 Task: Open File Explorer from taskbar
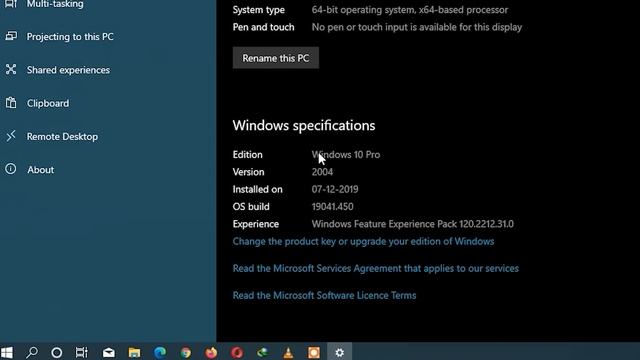coord(134,353)
